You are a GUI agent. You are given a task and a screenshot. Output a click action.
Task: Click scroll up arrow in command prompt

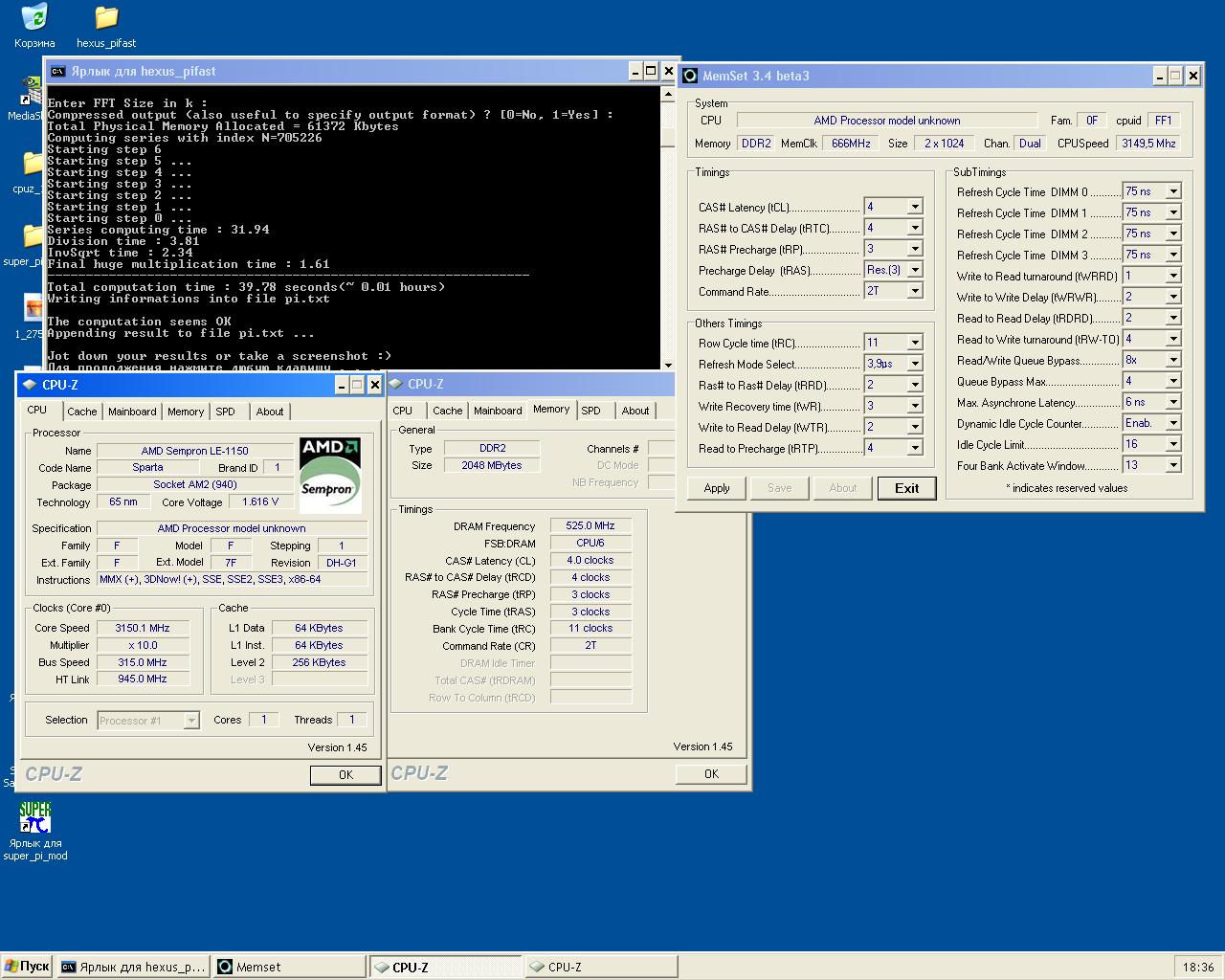click(x=669, y=94)
